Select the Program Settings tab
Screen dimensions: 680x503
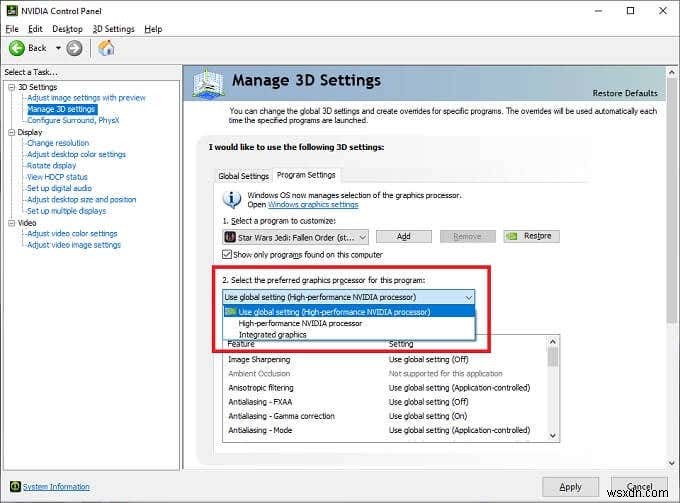coord(306,175)
